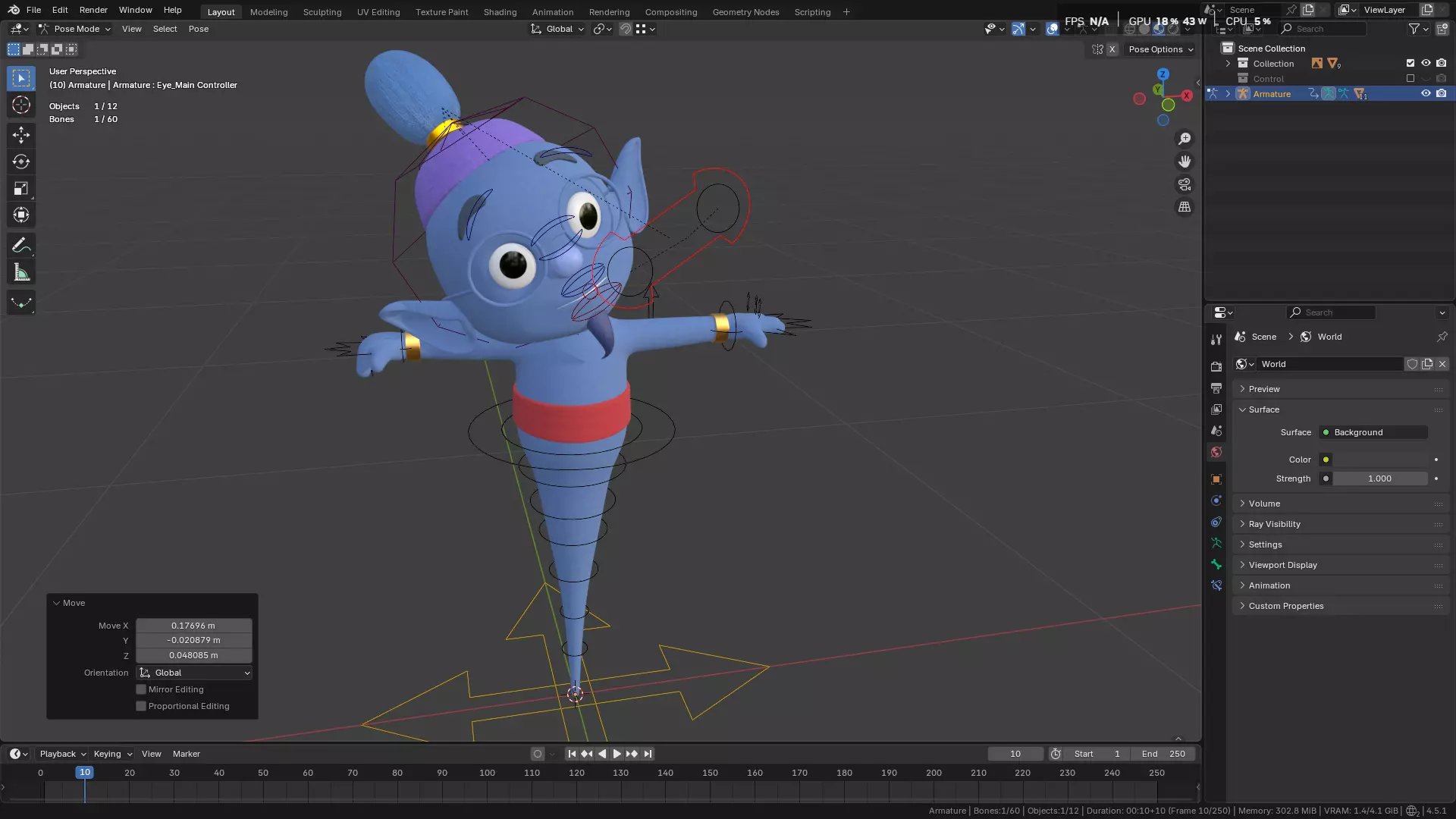Select the Transform tool

(21, 215)
